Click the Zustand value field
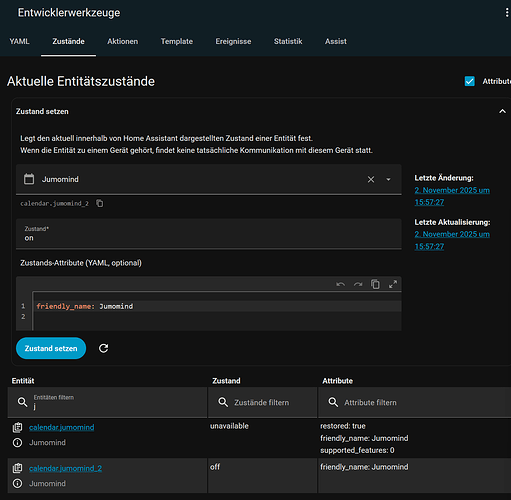 tap(209, 234)
